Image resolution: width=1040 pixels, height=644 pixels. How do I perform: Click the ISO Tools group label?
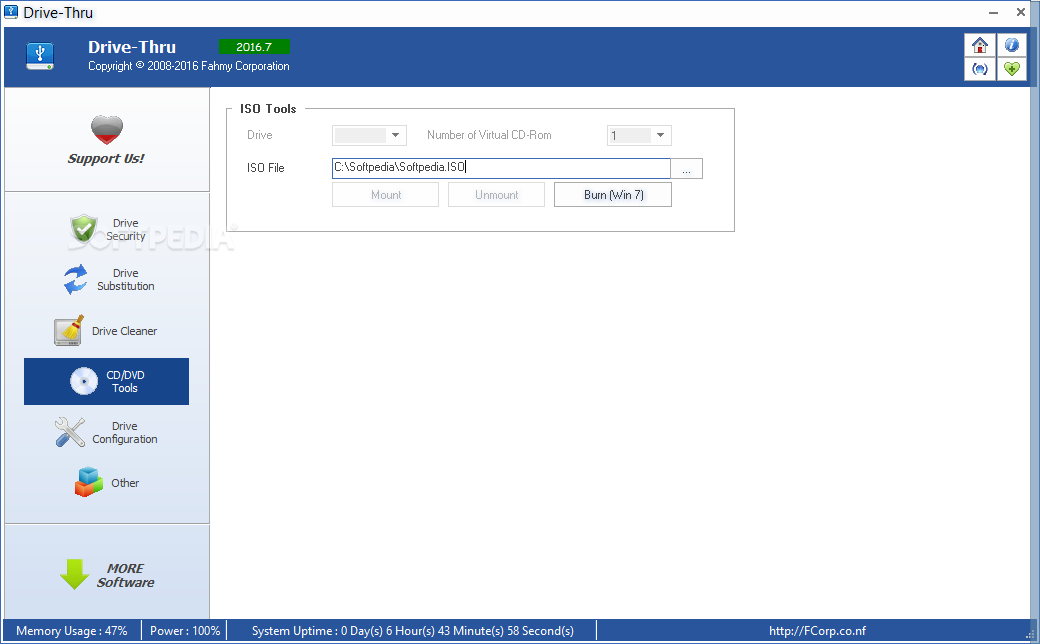[268, 109]
